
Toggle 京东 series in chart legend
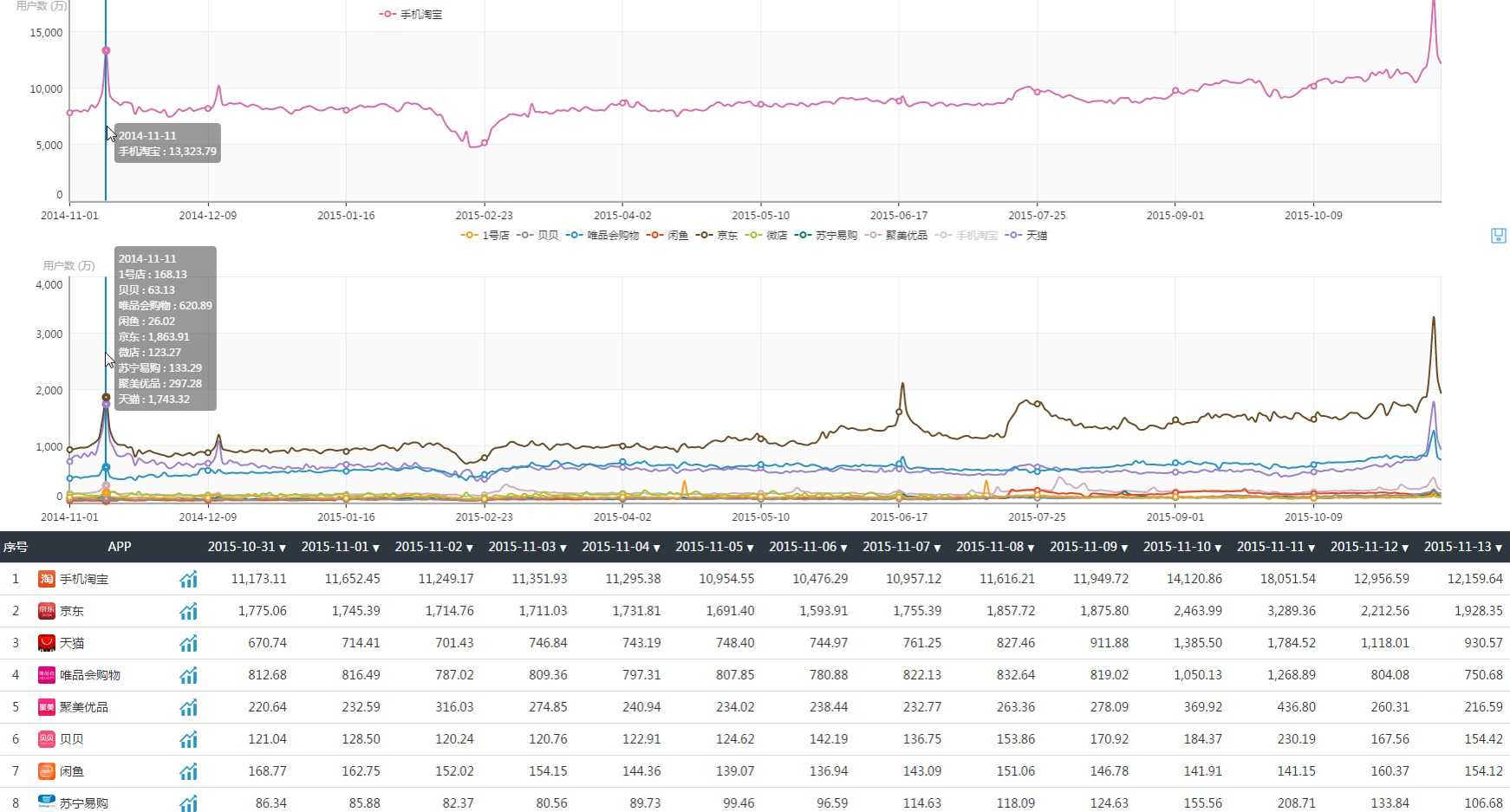coord(717,236)
